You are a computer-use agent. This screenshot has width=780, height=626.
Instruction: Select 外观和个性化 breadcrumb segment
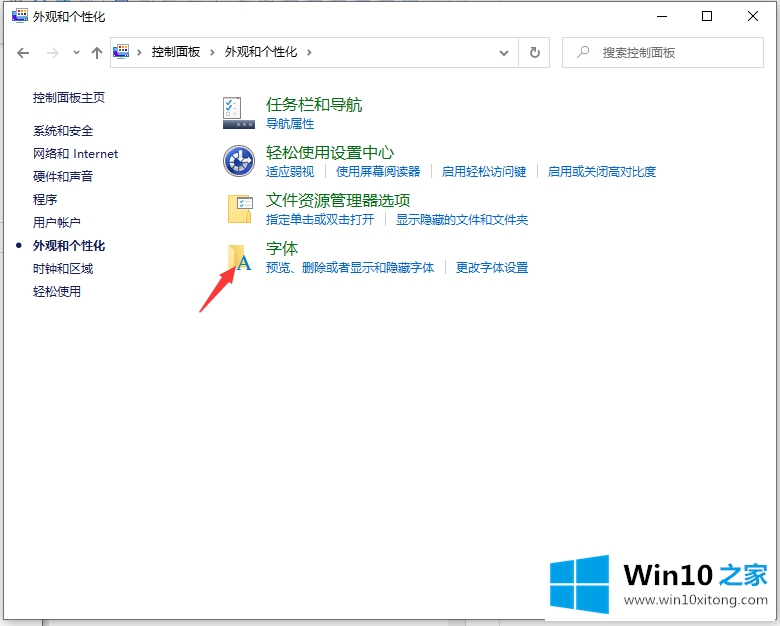click(x=261, y=52)
